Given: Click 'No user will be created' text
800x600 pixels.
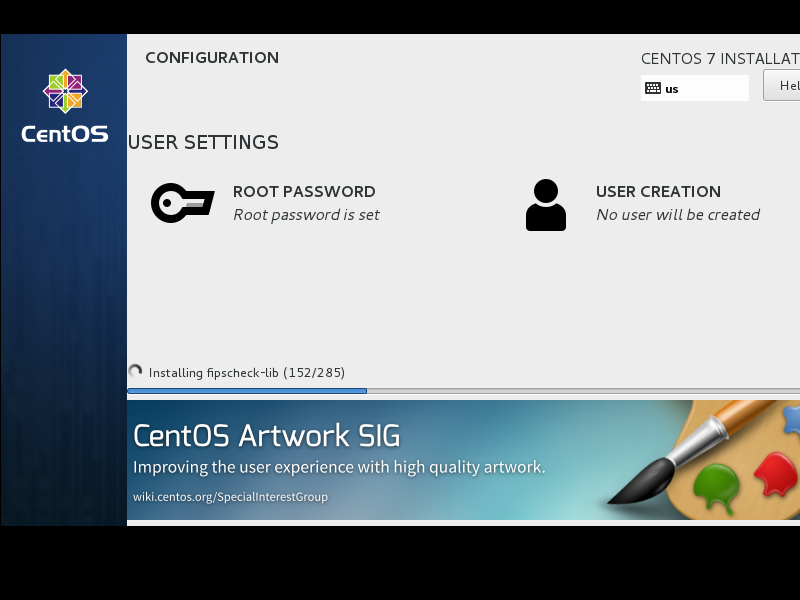Looking at the screenshot, I should (678, 215).
